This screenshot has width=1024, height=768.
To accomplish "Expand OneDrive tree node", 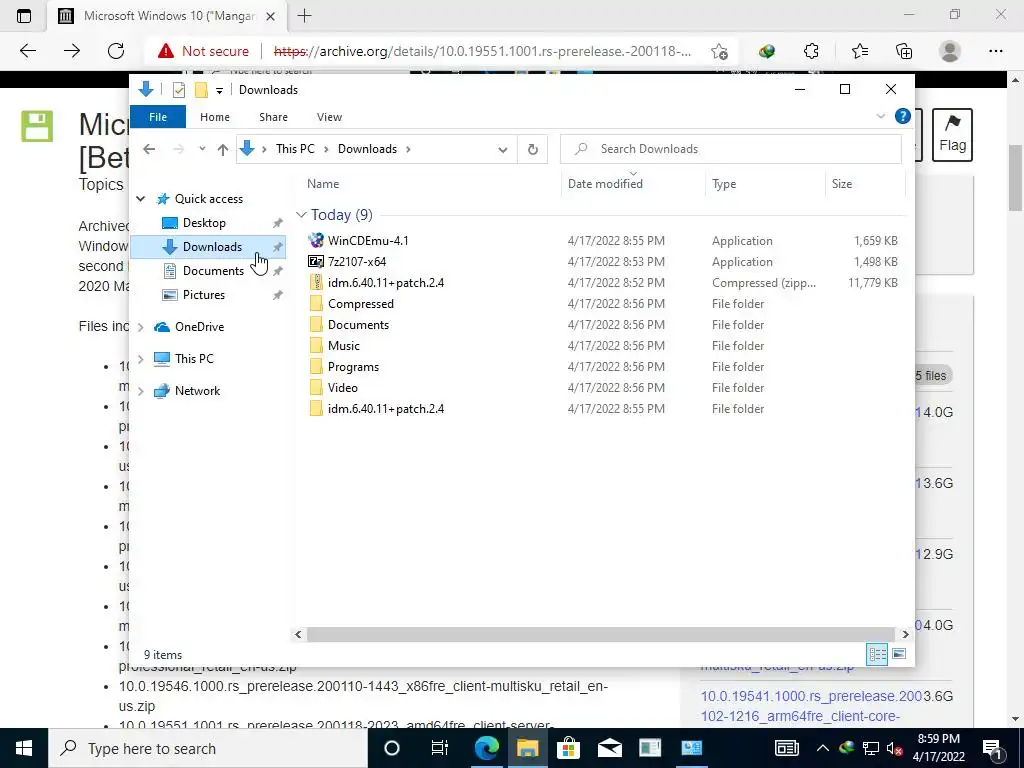I will pyautogui.click(x=140, y=327).
